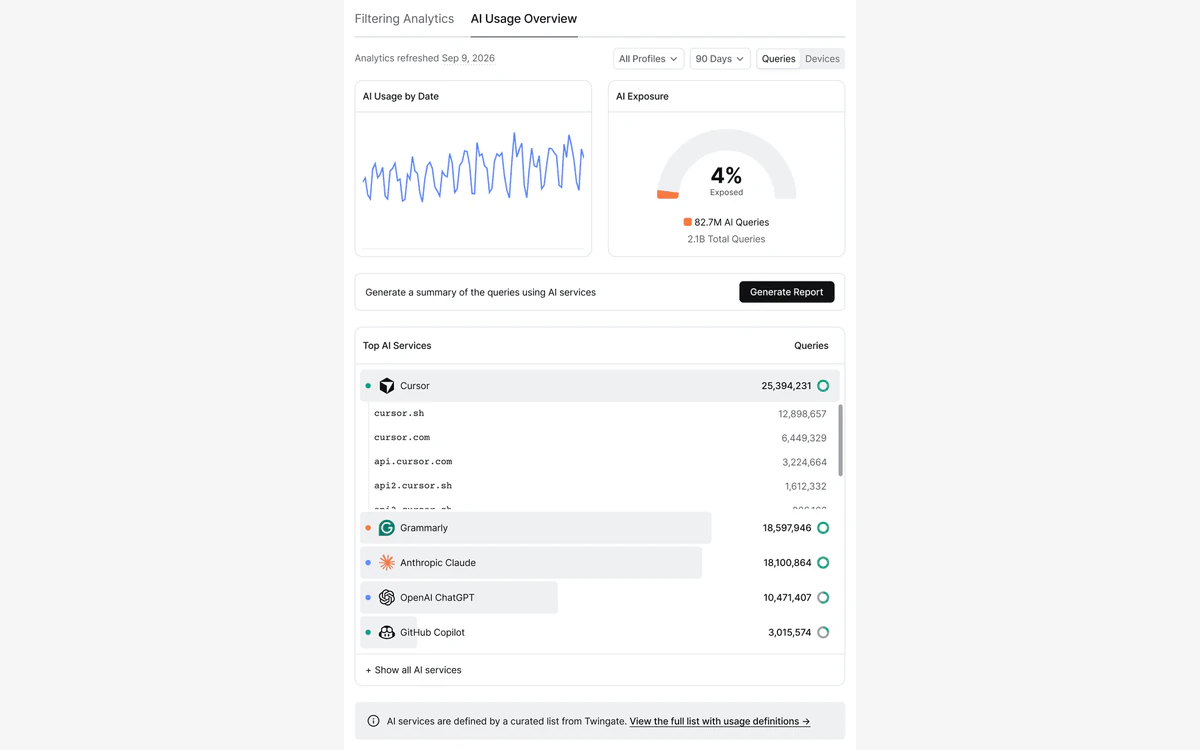
Task: Click the 12,898,657 query count
Action: click(802, 414)
